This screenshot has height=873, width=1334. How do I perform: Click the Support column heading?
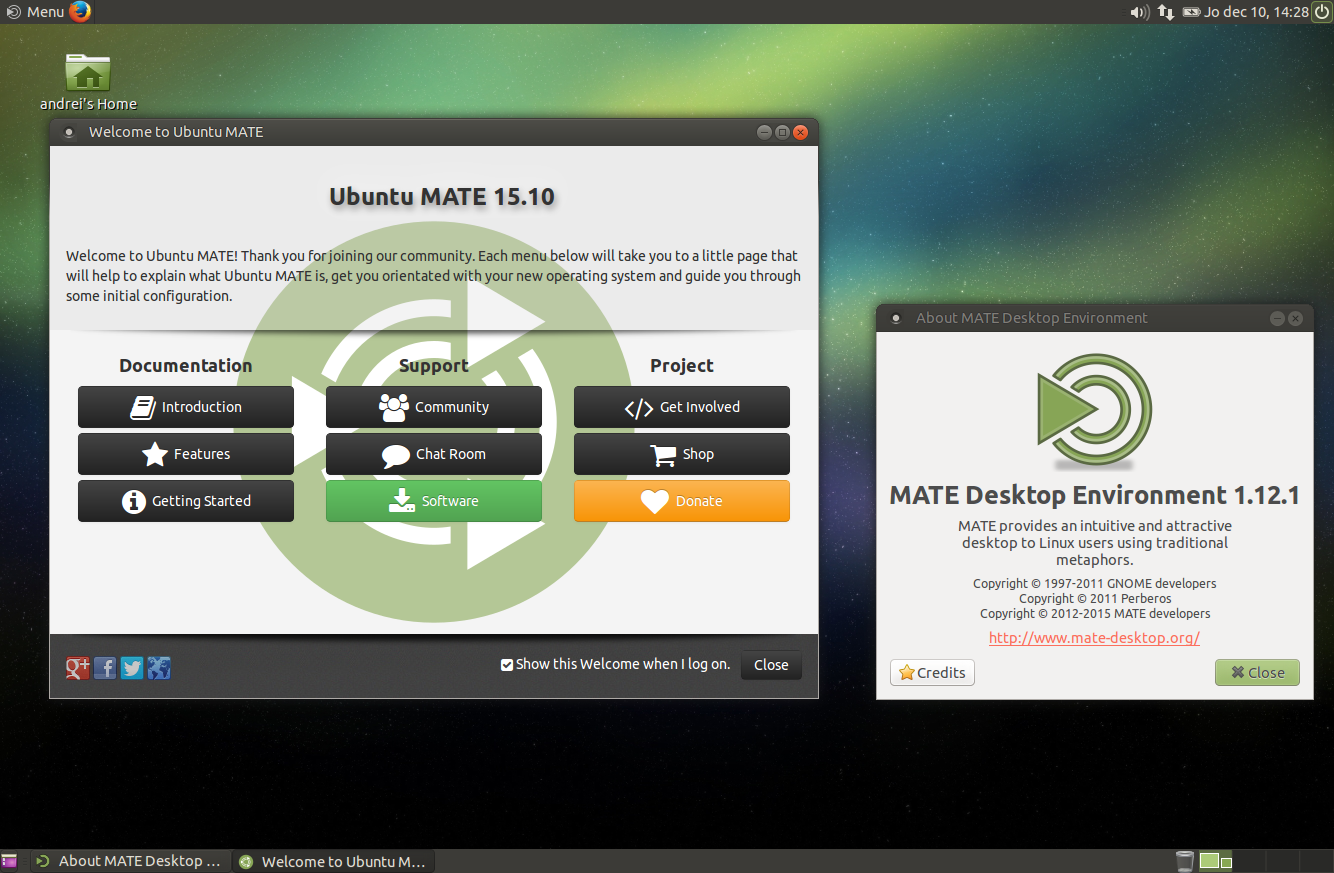(x=434, y=366)
